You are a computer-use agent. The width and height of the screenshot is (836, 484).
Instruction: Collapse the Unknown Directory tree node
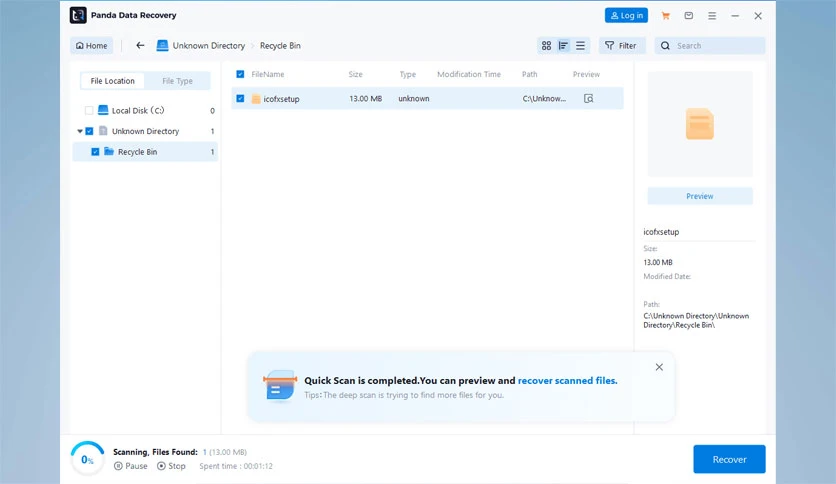click(79, 131)
